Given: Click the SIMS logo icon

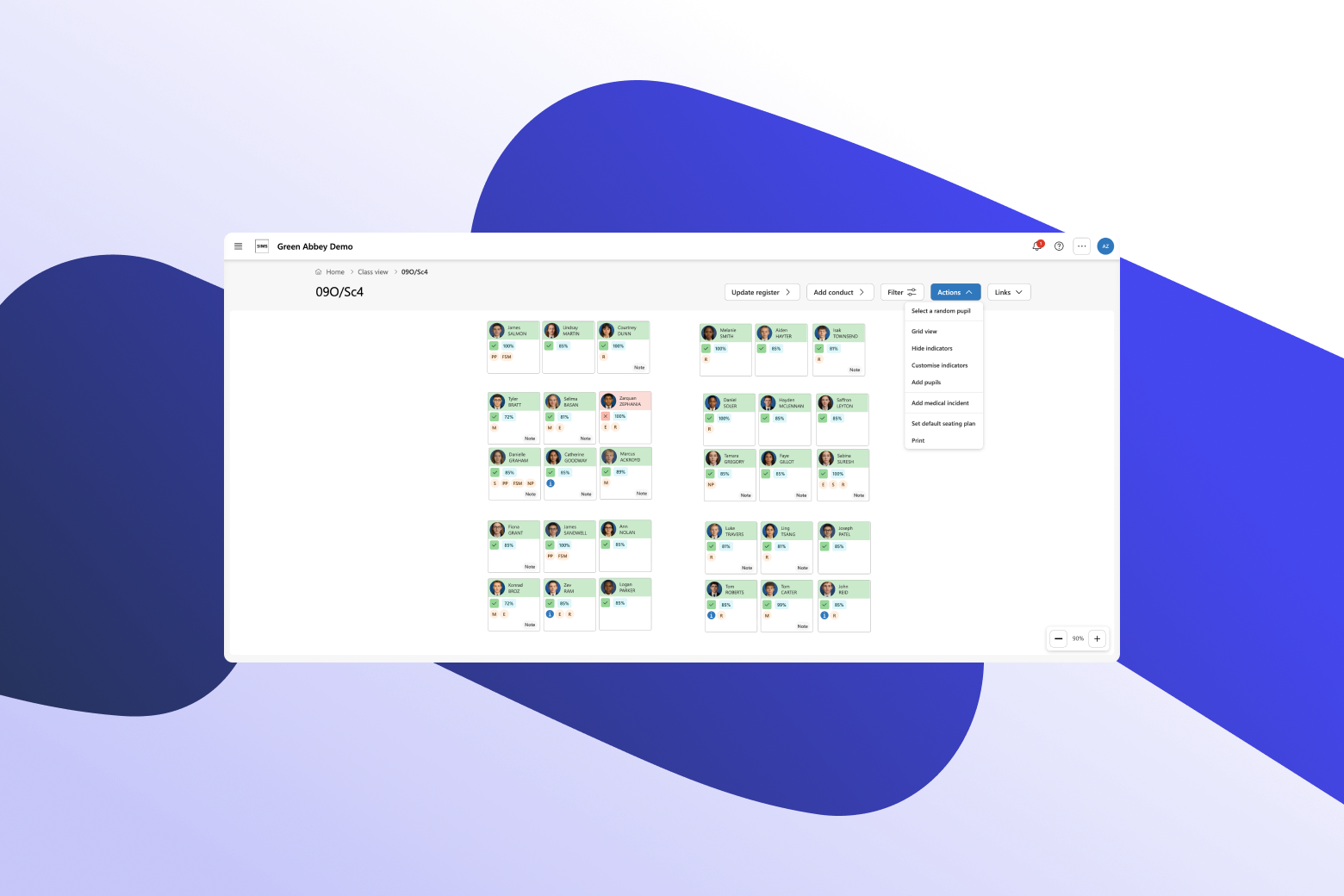Looking at the screenshot, I should [262, 246].
